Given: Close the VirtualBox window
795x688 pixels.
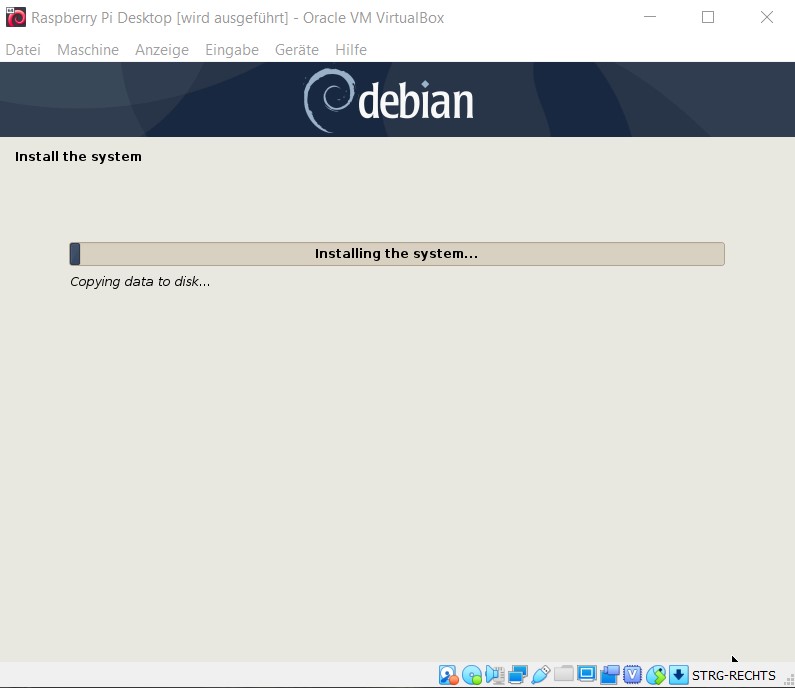Looking at the screenshot, I should [767, 17].
